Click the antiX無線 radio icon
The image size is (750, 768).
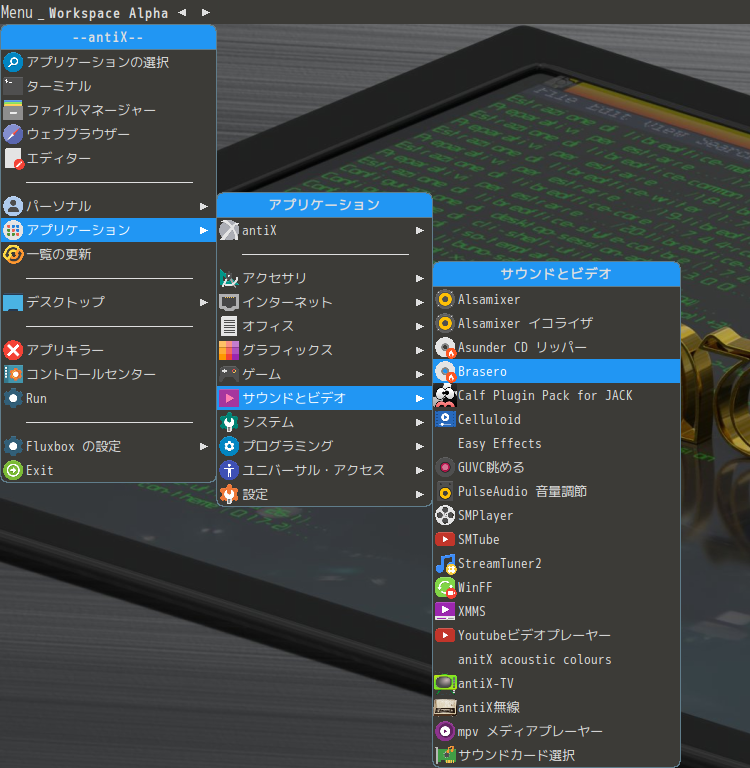coord(445,707)
